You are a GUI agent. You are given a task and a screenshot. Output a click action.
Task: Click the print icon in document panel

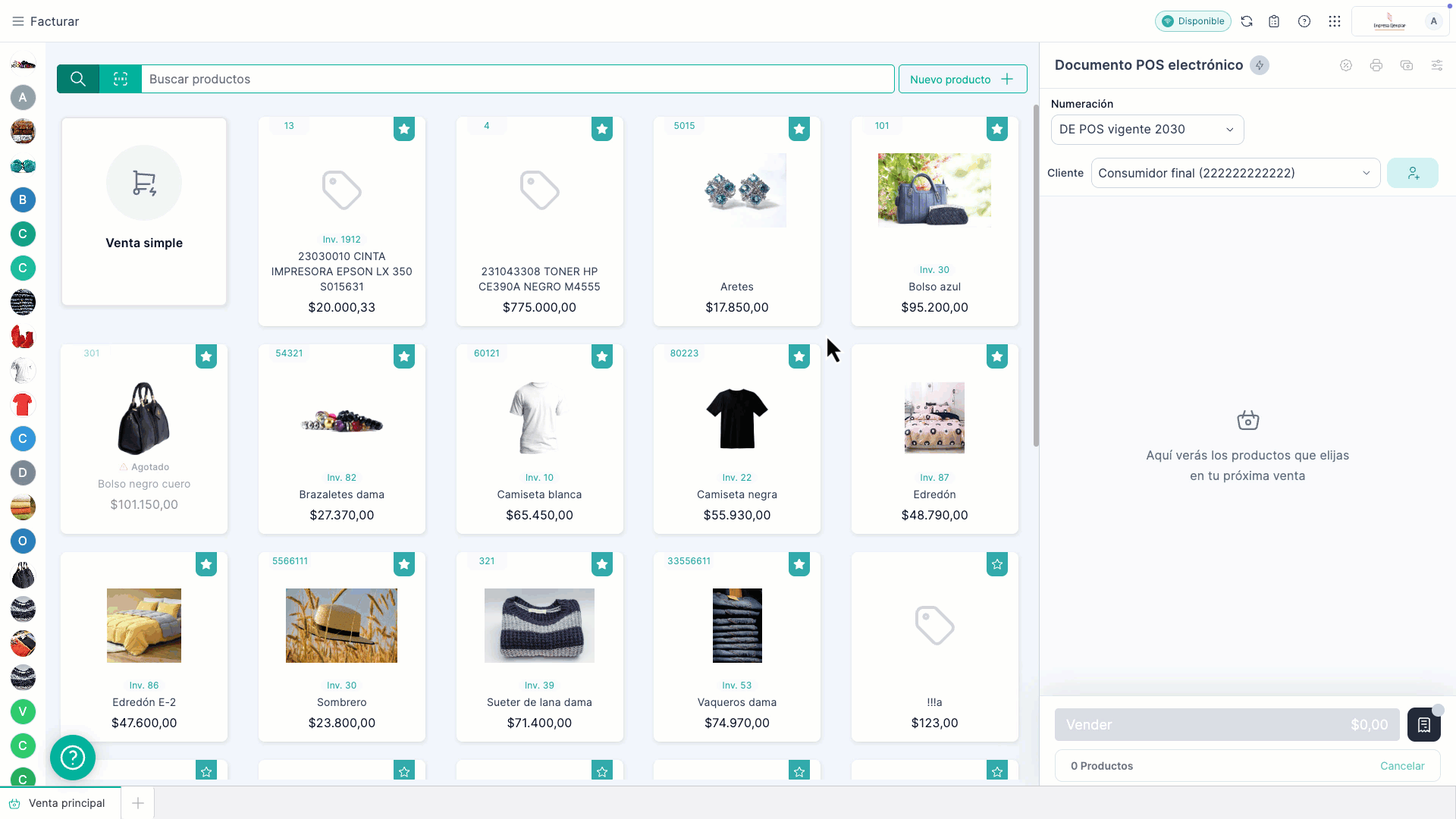click(1376, 65)
